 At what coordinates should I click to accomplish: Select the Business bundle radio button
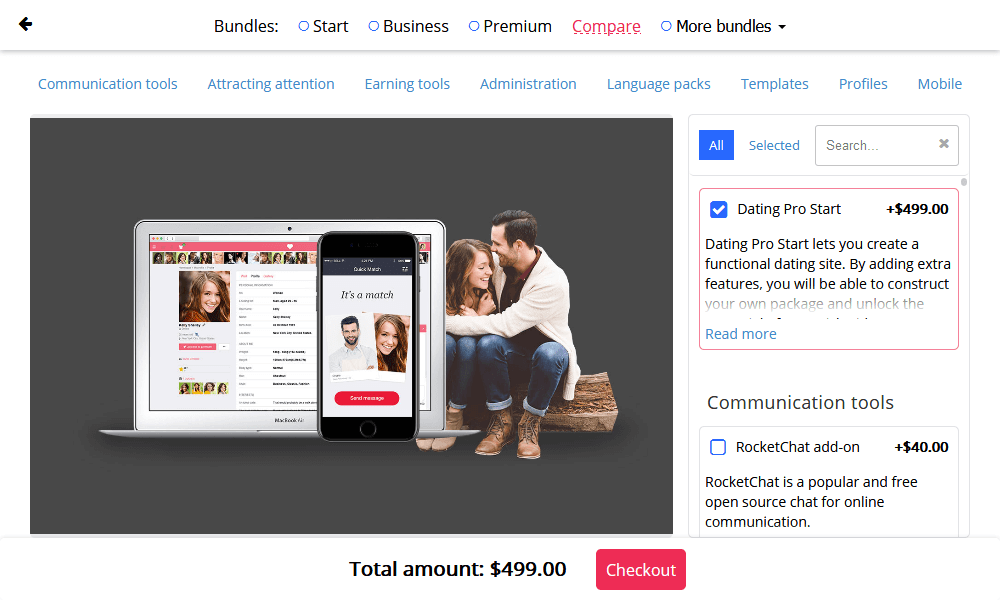[374, 26]
